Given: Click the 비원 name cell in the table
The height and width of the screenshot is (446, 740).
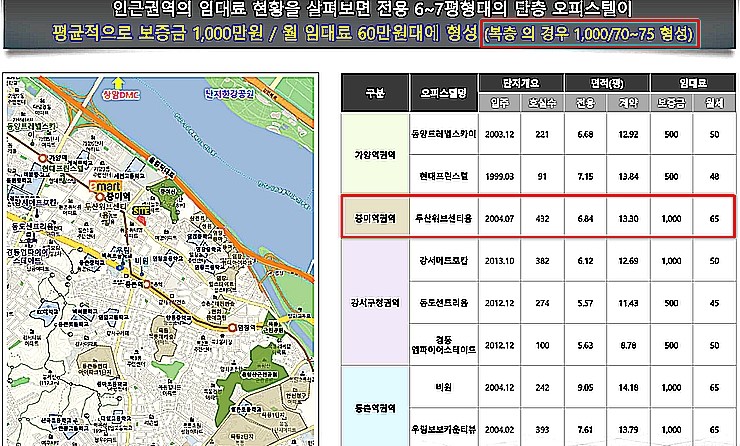Looking at the screenshot, I should [444, 387].
